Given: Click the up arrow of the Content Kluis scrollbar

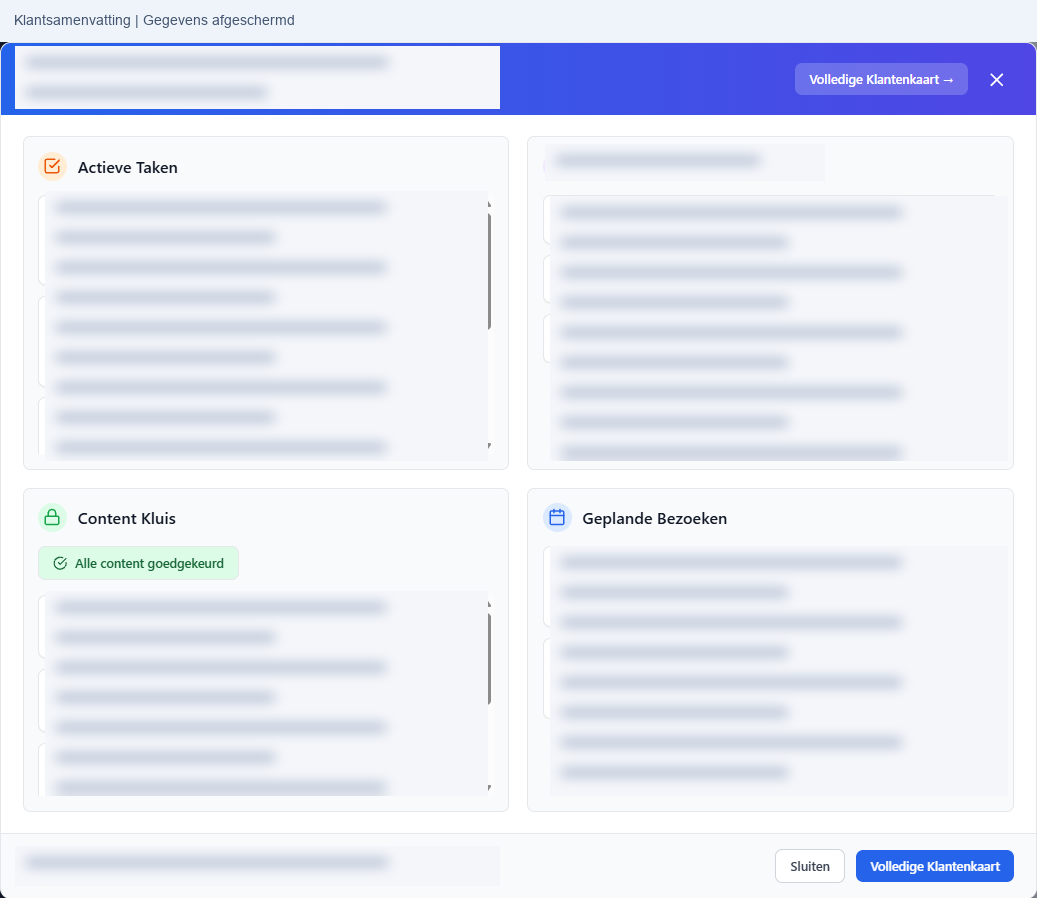Looking at the screenshot, I should 489,604.
